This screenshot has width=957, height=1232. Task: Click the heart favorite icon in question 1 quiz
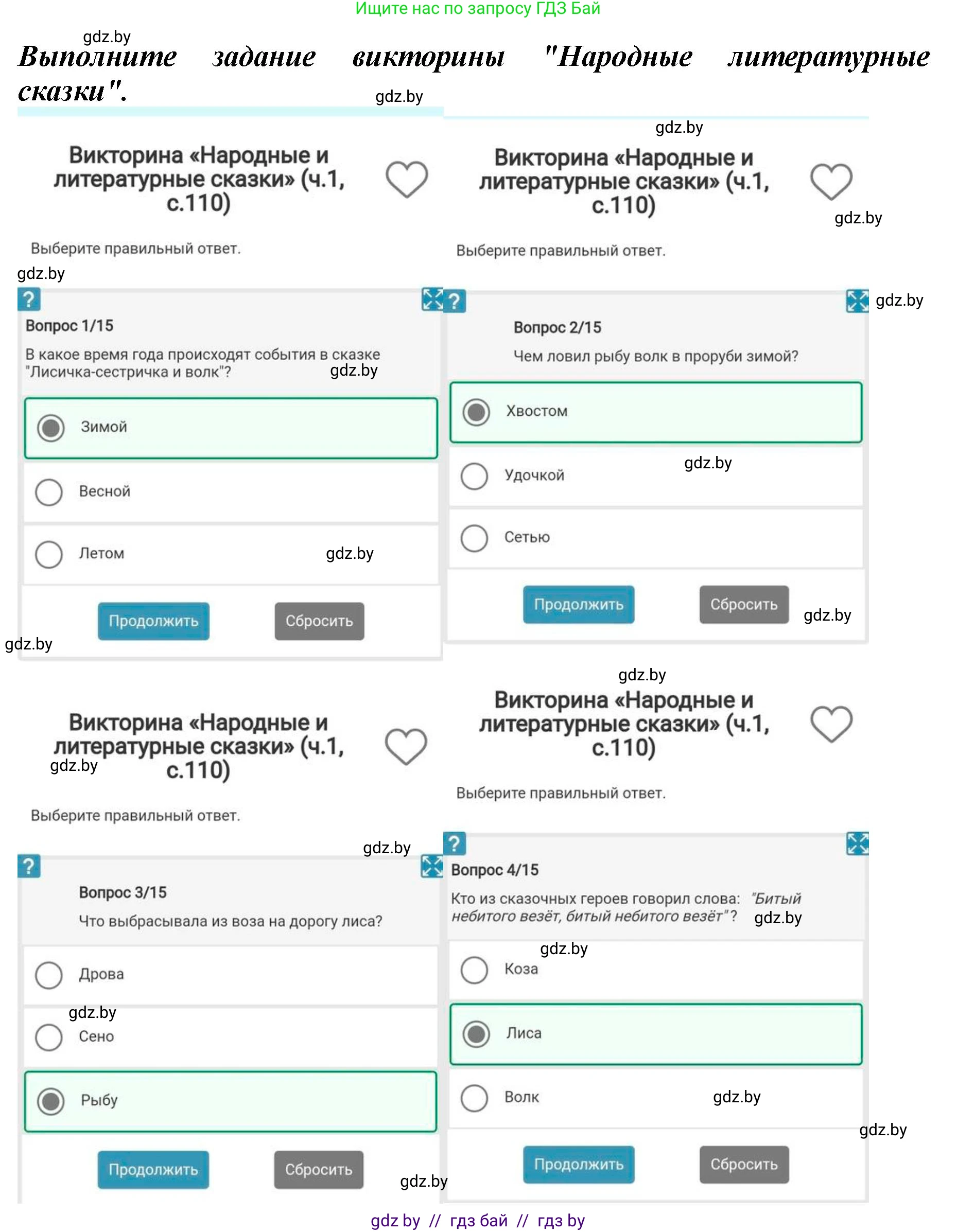click(406, 180)
